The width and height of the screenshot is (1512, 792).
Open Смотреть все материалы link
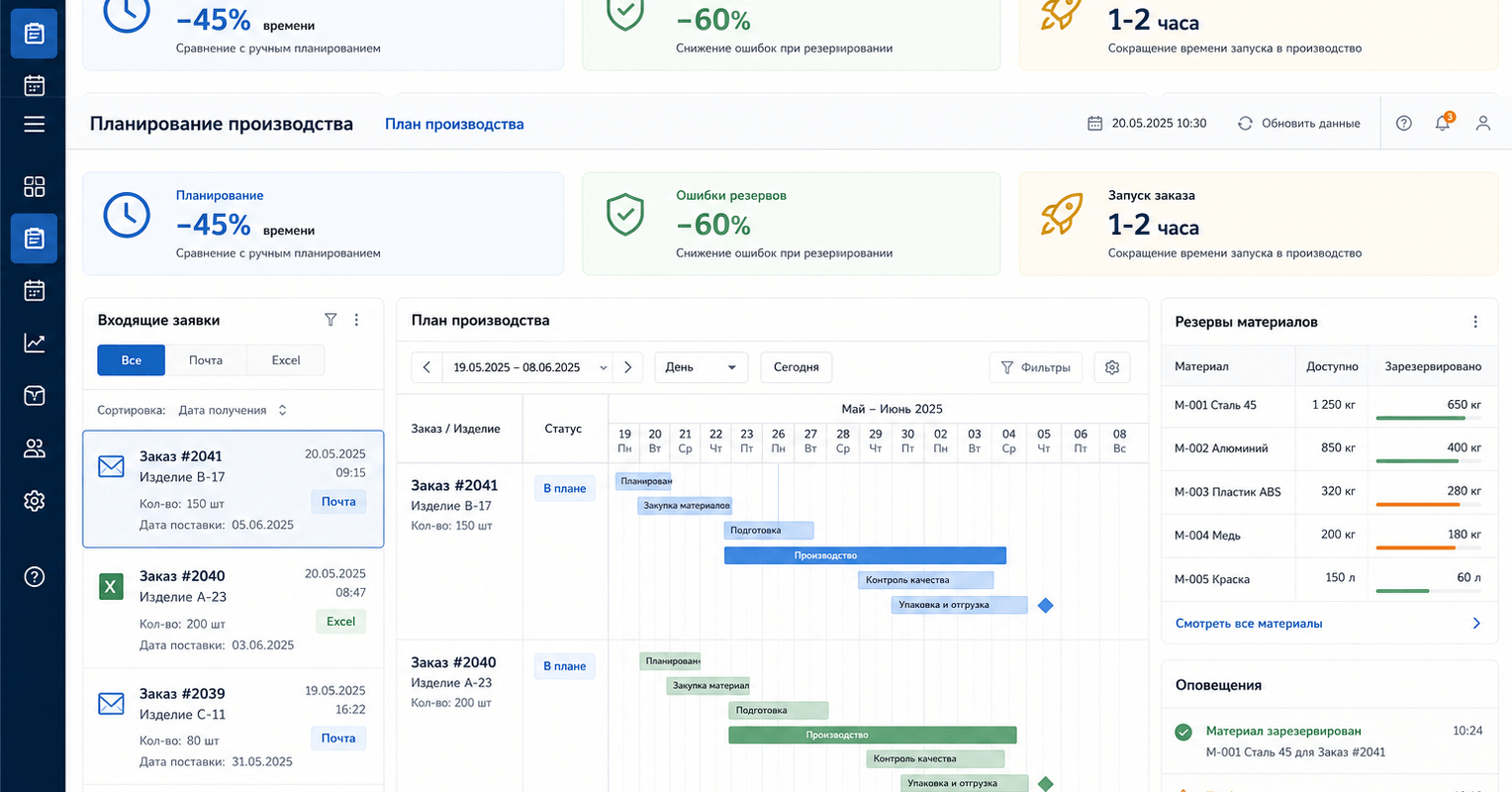[x=1249, y=624]
